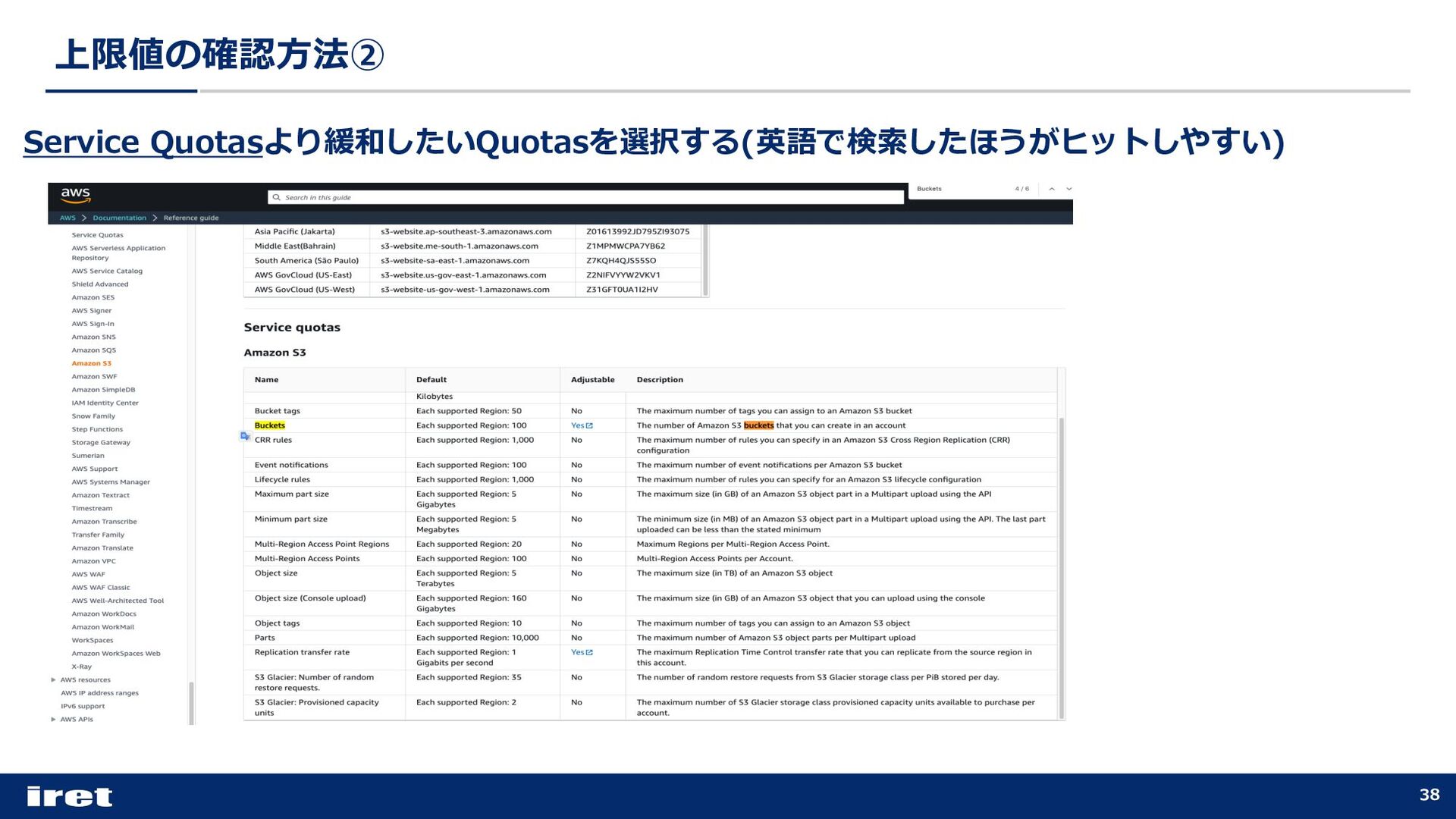Open AWS Signer sidebar item

(92, 311)
